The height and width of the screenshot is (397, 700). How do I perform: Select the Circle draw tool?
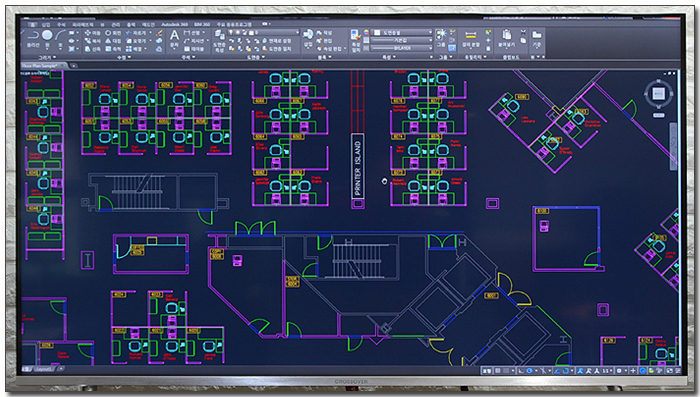tap(47, 35)
